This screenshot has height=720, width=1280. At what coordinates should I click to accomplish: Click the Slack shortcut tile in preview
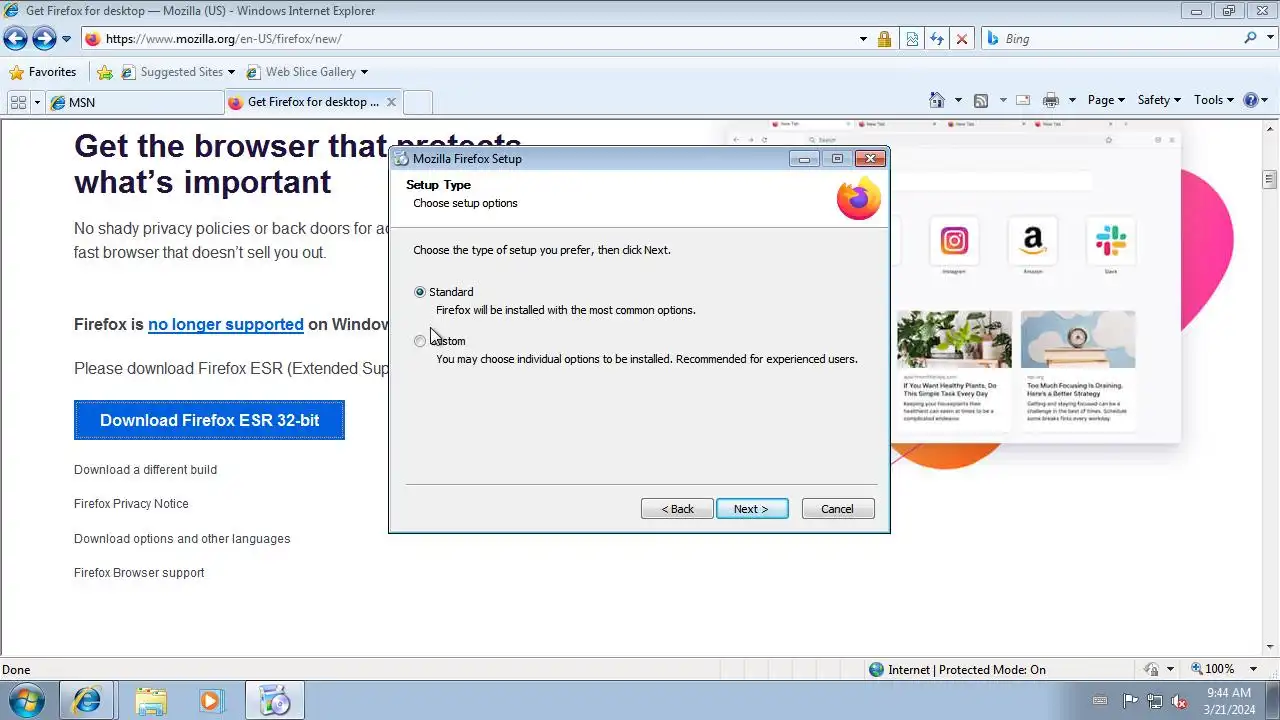pyautogui.click(x=1110, y=241)
